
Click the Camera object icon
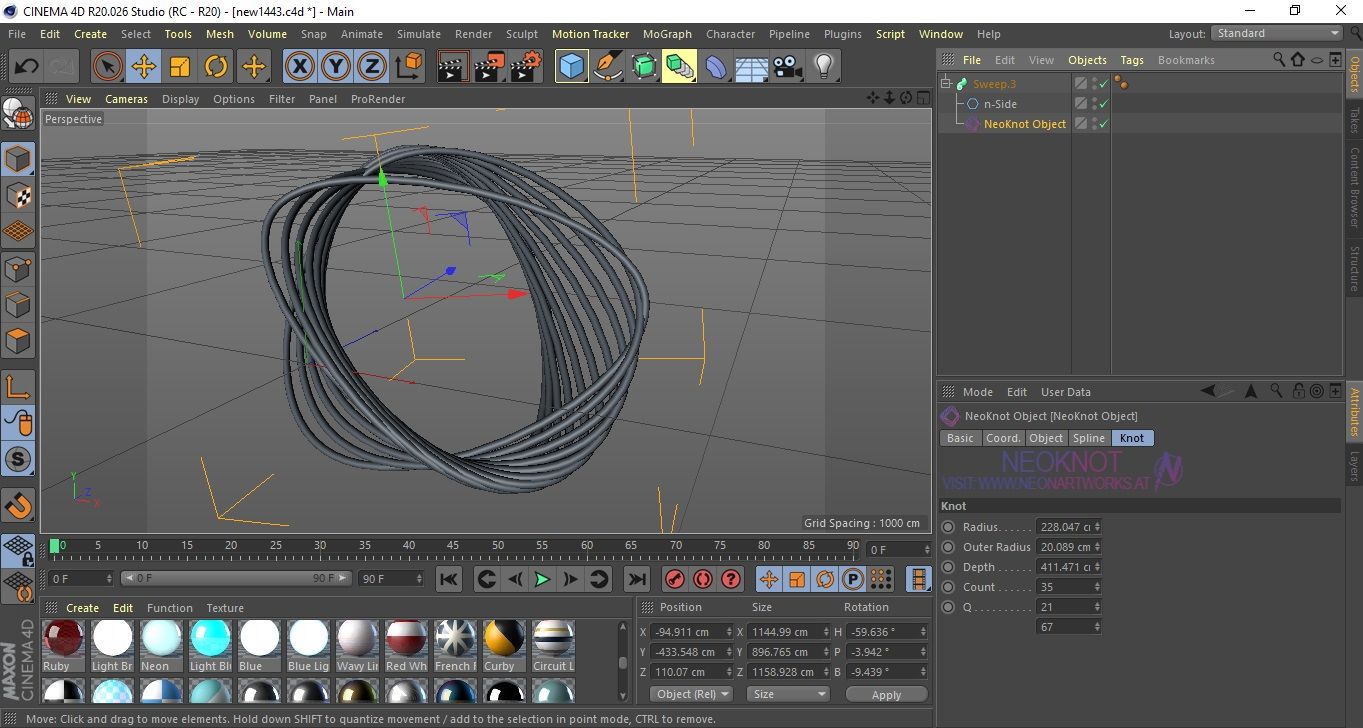pos(787,67)
